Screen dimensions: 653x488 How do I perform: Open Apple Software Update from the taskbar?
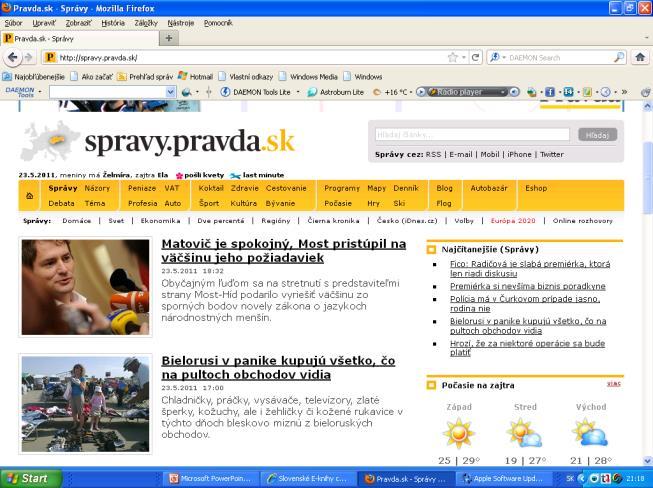pyautogui.click(x=503, y=478)
